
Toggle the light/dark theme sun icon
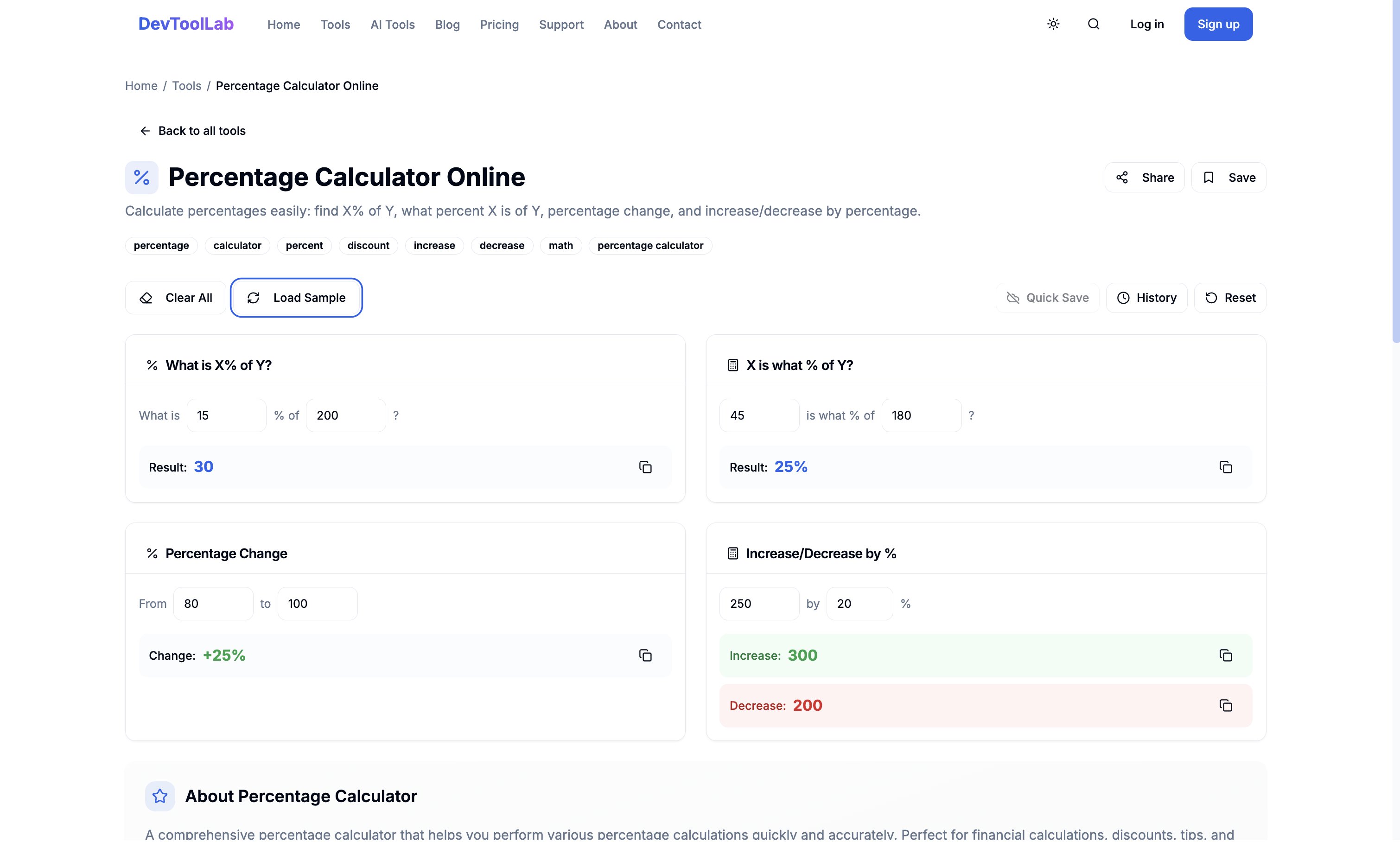[x=1053, y=24]
